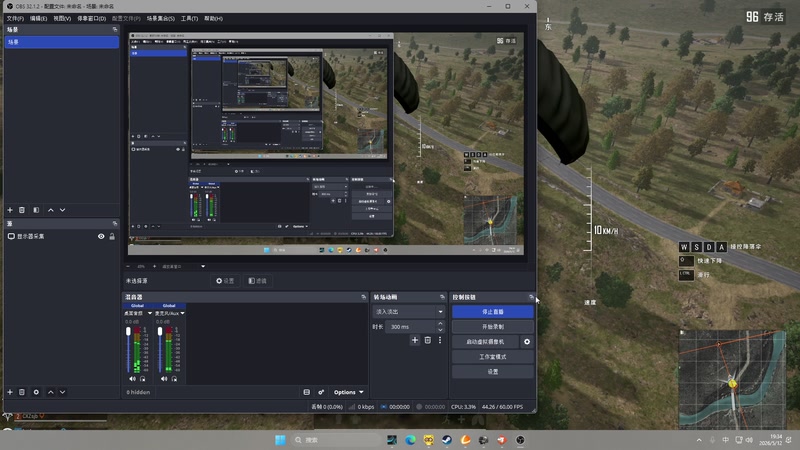Add a transition with the plus icon
Image resolution: width=800 pixels, height=450 pixels.
[415, 340]
